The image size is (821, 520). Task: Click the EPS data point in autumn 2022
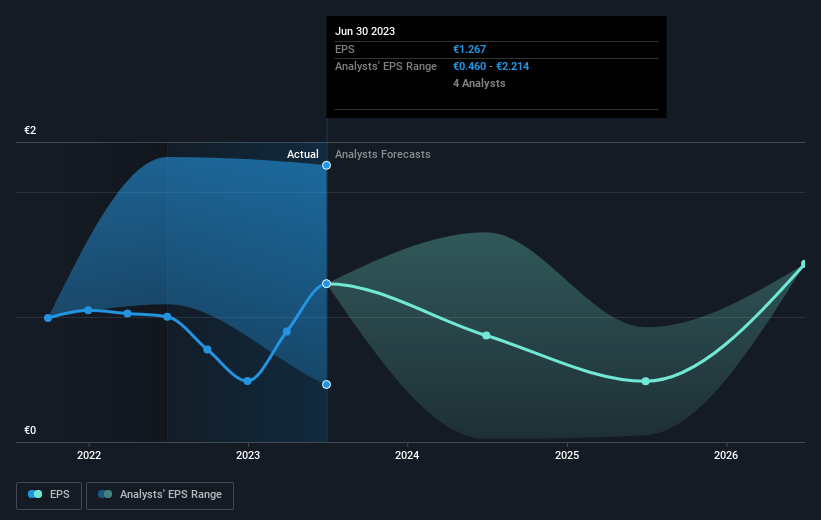207,349
